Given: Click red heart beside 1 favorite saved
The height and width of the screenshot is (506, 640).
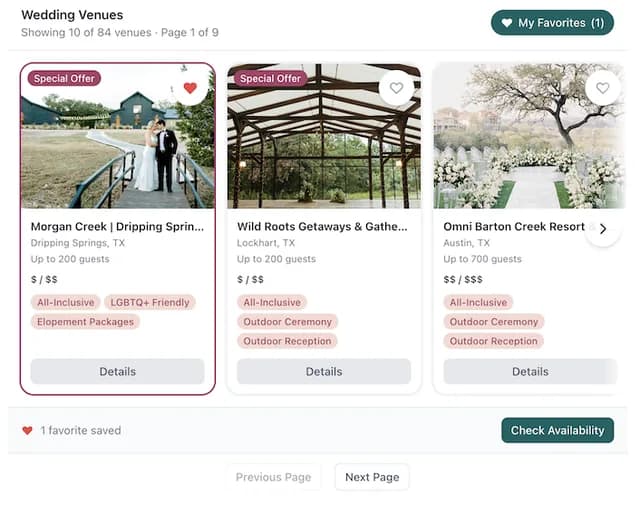Looking at the screenshot, I should (27, 431).
